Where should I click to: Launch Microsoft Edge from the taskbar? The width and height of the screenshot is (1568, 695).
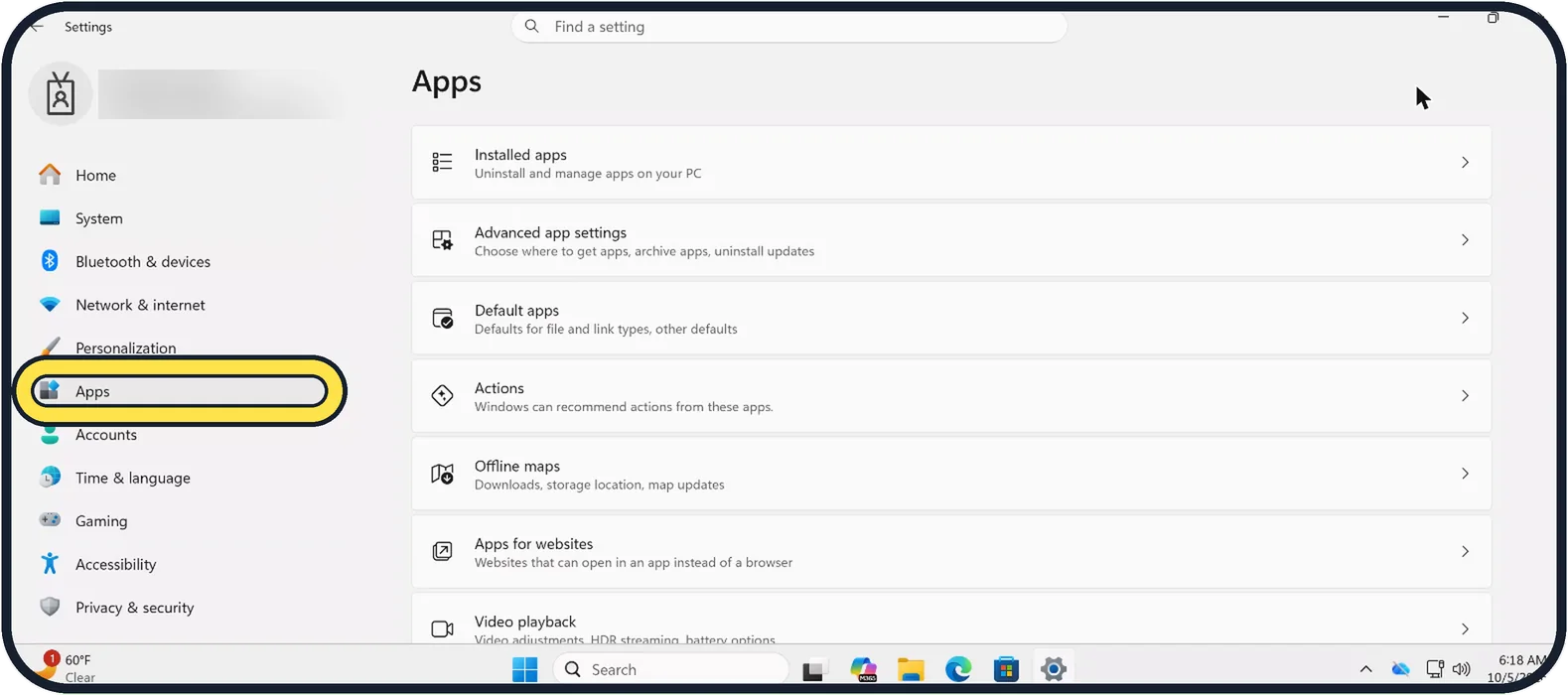pyautogui.click(x=958, y=670)
